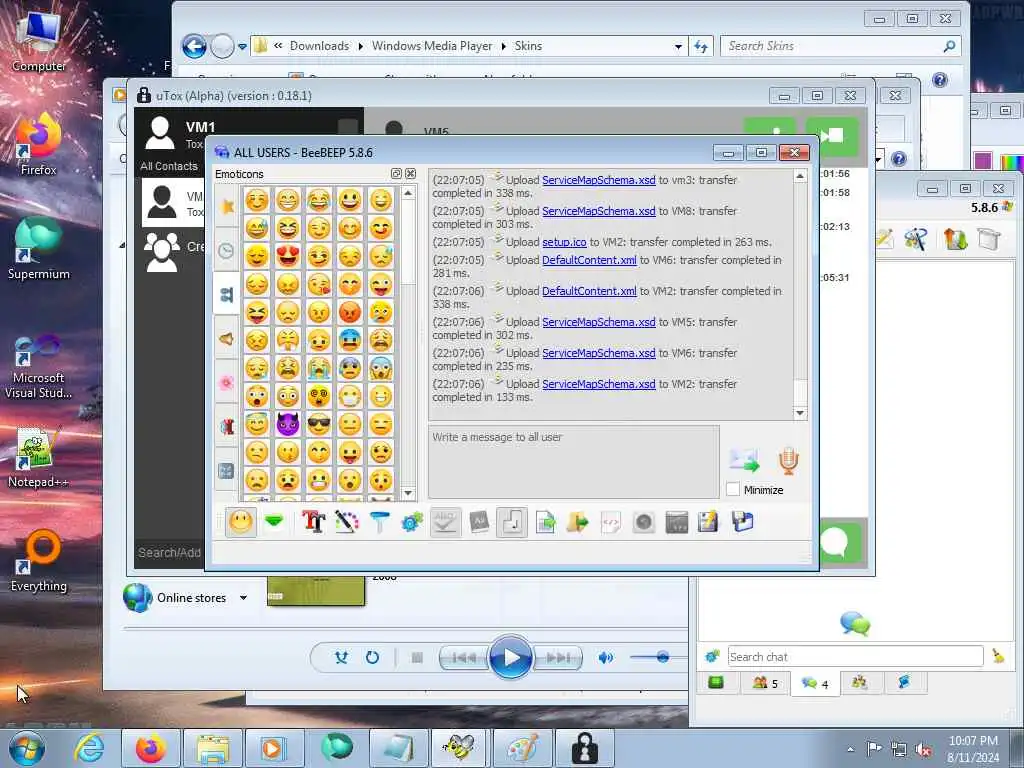
Task: Click BeeBEEP bee icon in taskbar
Action: [459, 748]
